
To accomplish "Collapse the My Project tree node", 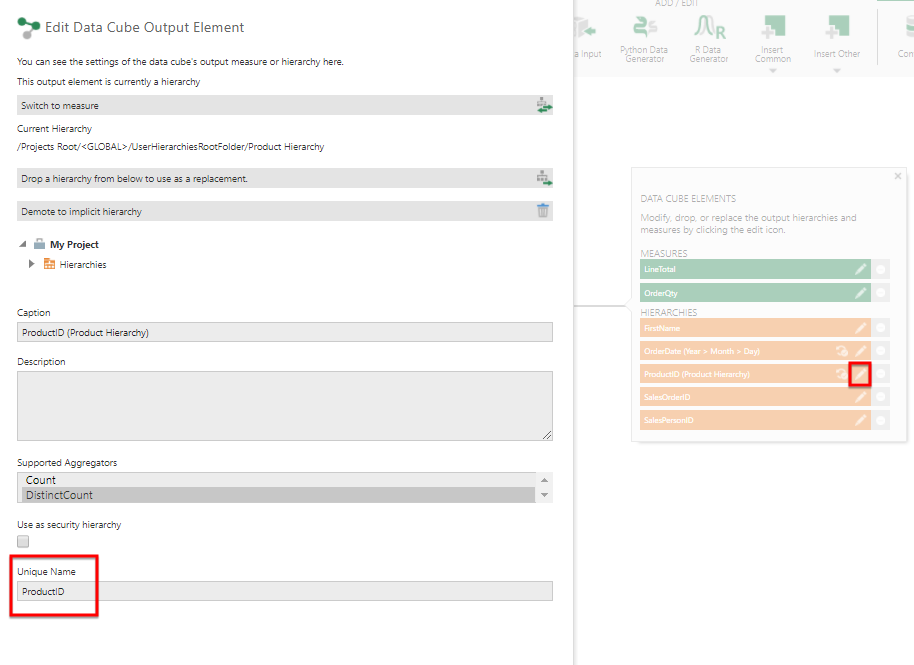I will coord(23,244).
